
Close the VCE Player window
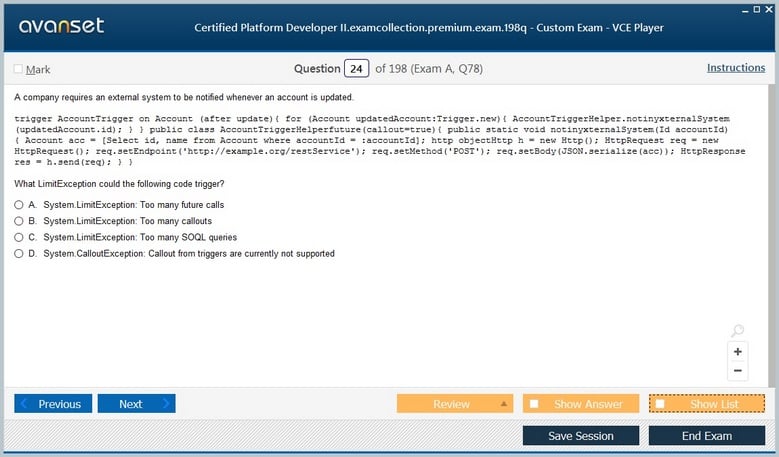pyautogui.click(x=769, y=9)
